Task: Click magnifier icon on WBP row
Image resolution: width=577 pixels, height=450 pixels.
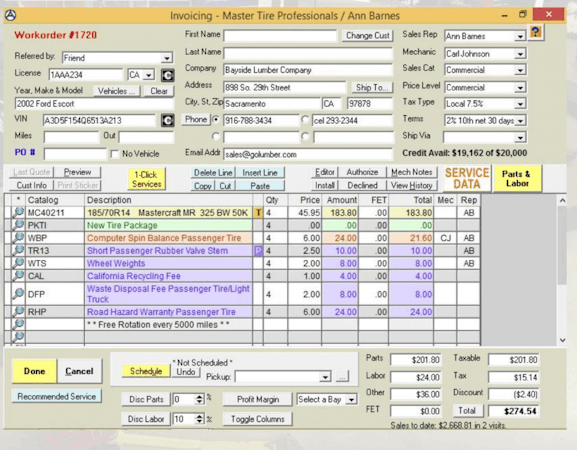Action: coord(18,238)
